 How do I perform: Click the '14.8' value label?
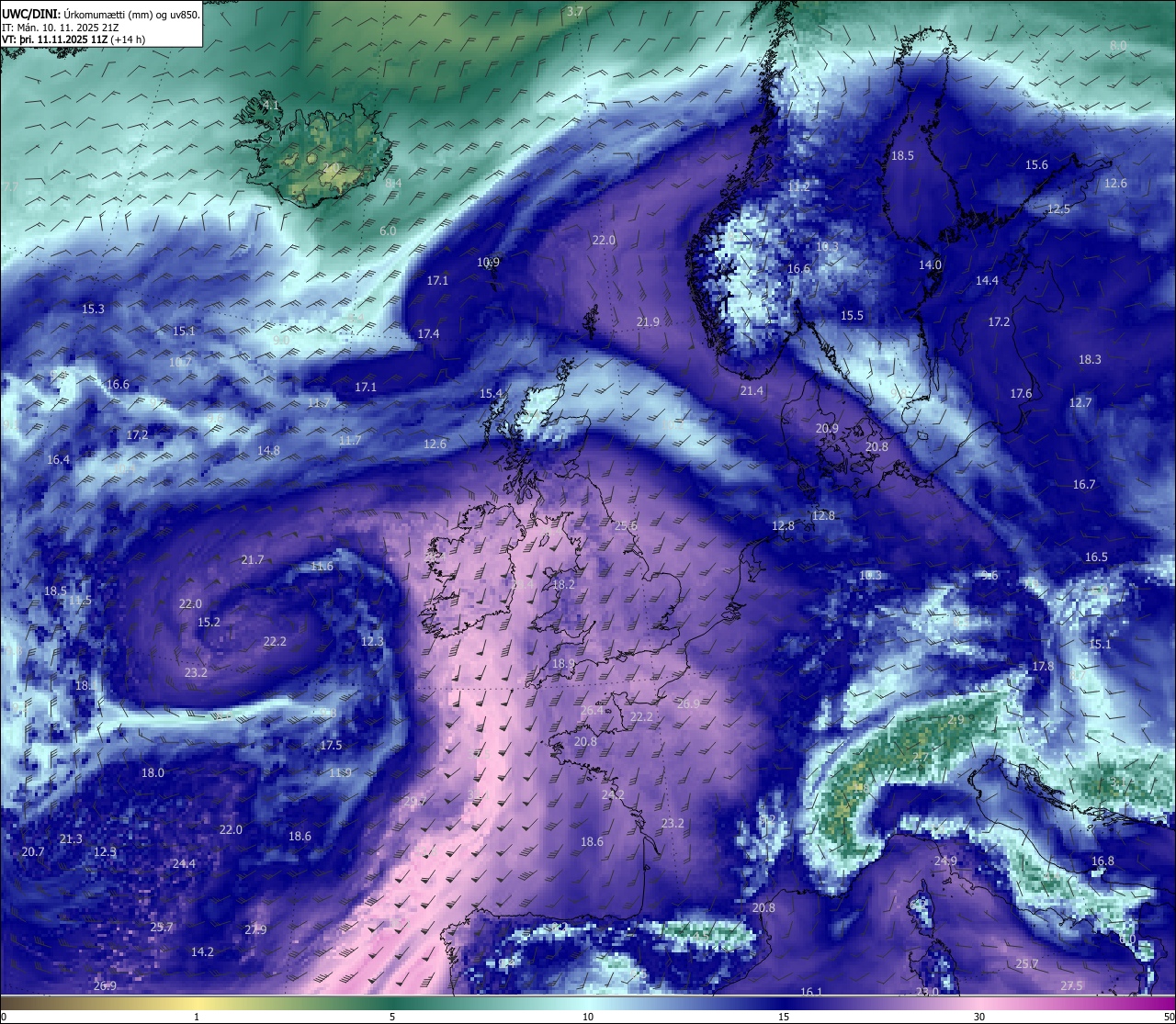(268, 450)
